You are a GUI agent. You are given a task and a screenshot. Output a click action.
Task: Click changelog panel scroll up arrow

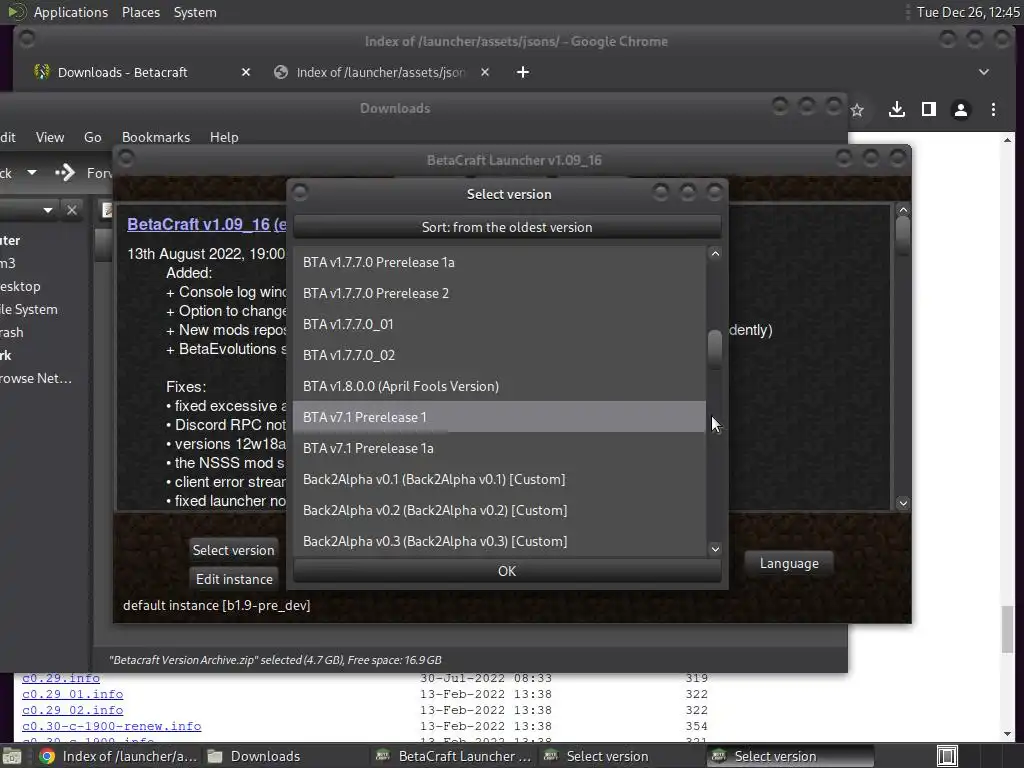(903, 210)
